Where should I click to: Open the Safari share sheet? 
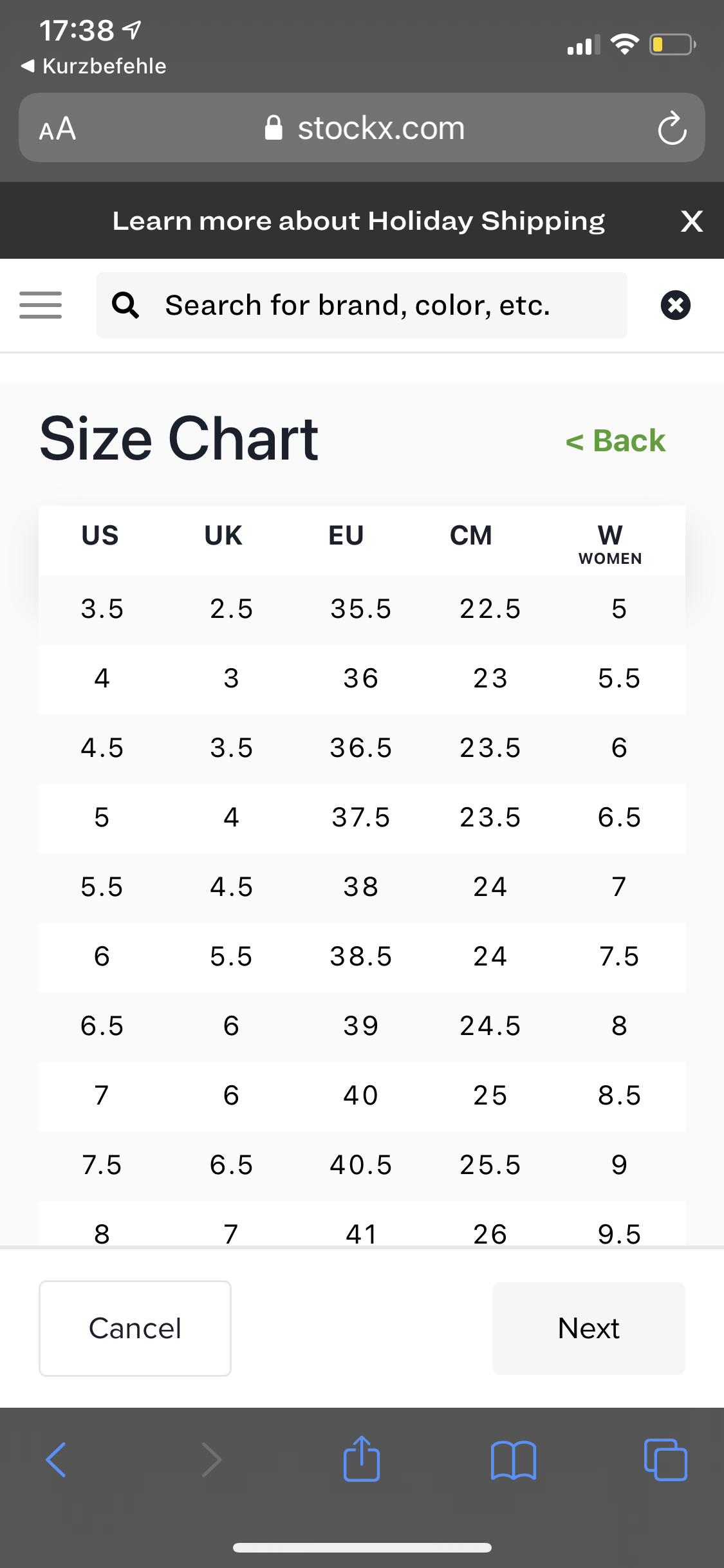[362, 1459]
